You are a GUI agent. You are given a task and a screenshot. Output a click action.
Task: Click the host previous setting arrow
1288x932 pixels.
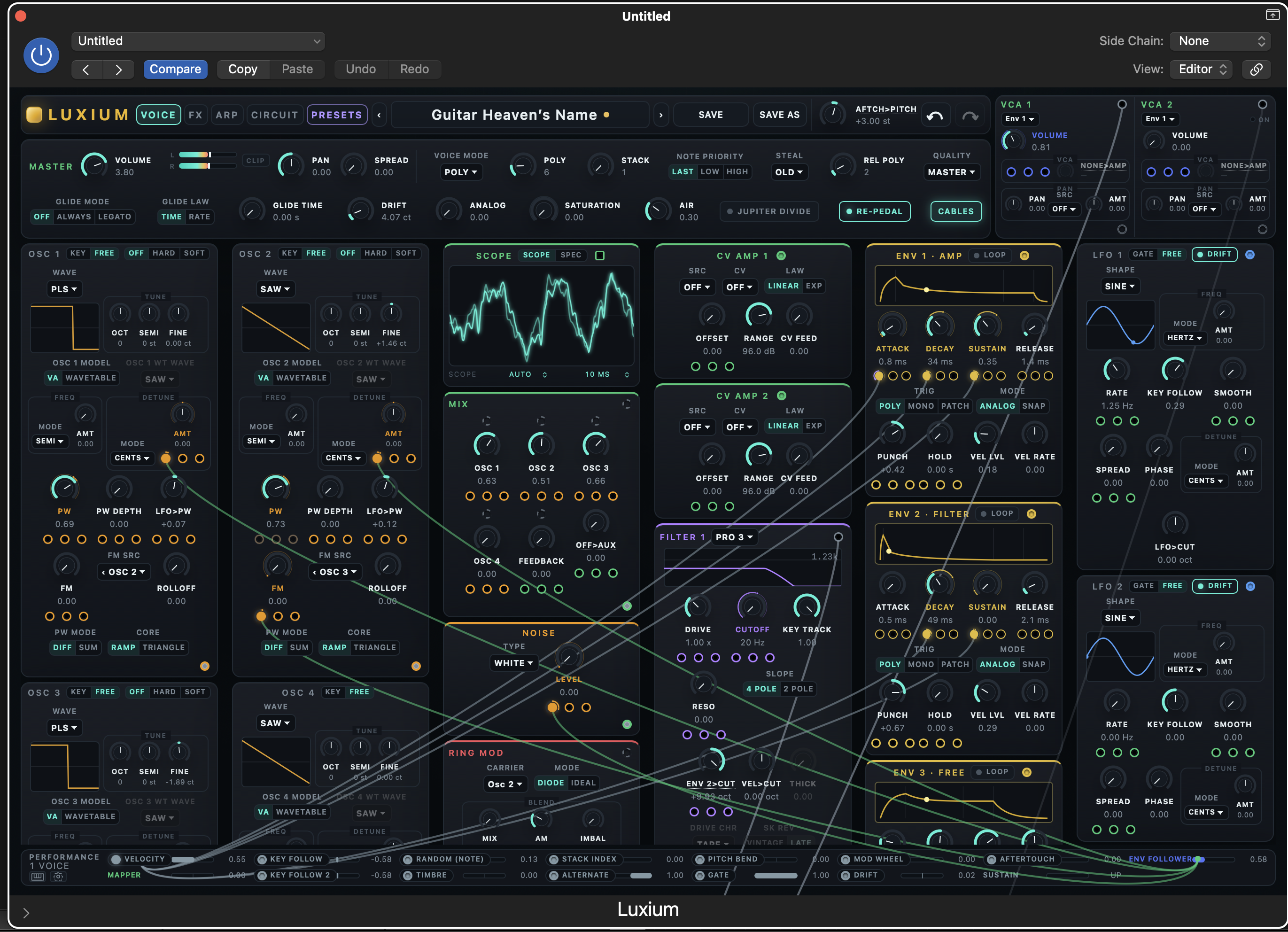pyautogui.click(x=86, y=70)
